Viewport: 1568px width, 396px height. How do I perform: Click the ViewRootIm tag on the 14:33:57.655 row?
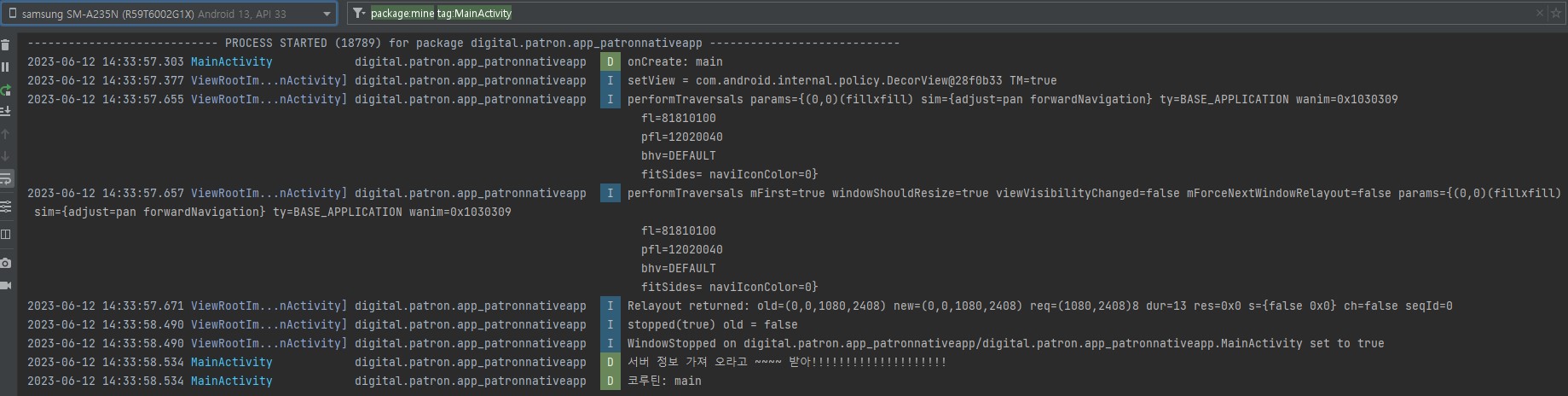(269, 99)
